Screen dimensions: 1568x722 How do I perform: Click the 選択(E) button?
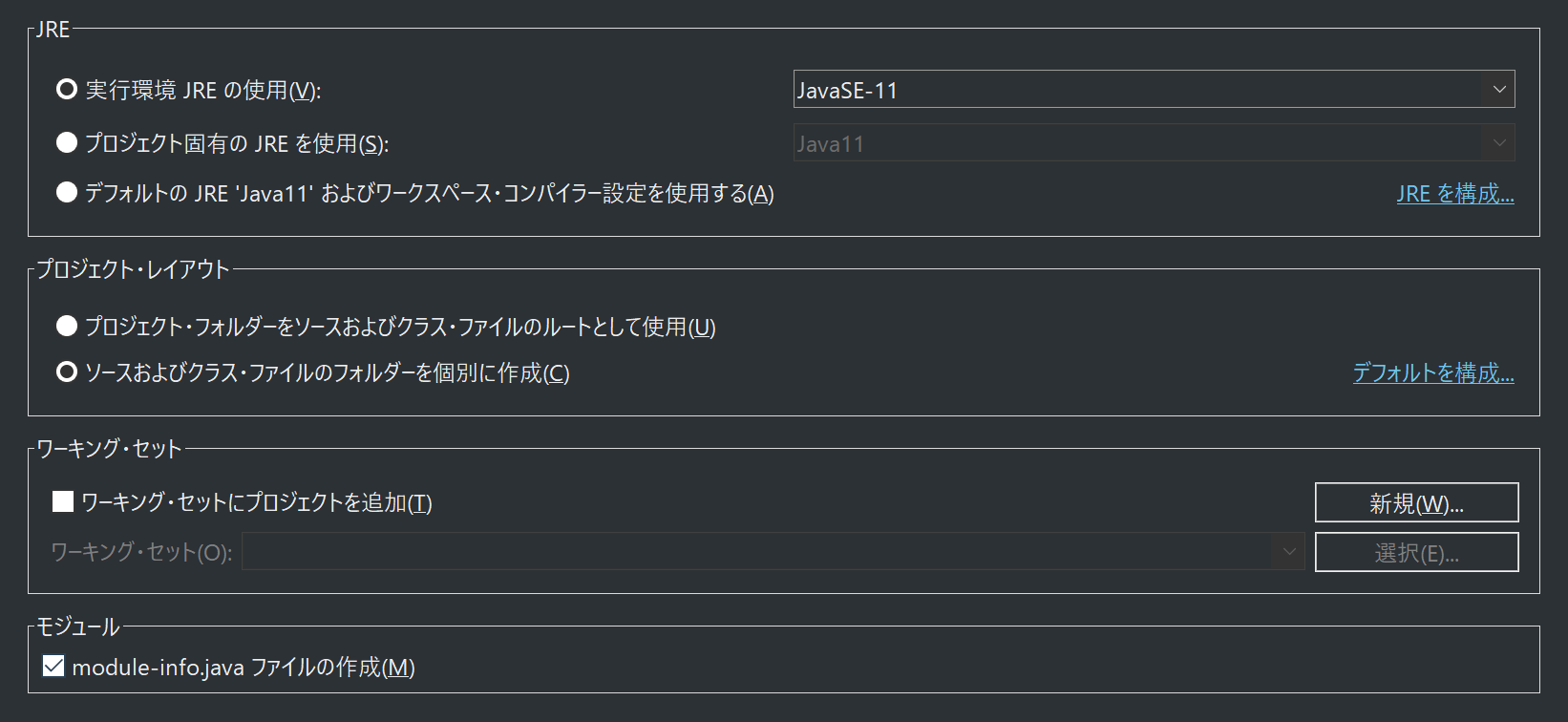(1416, 551)
